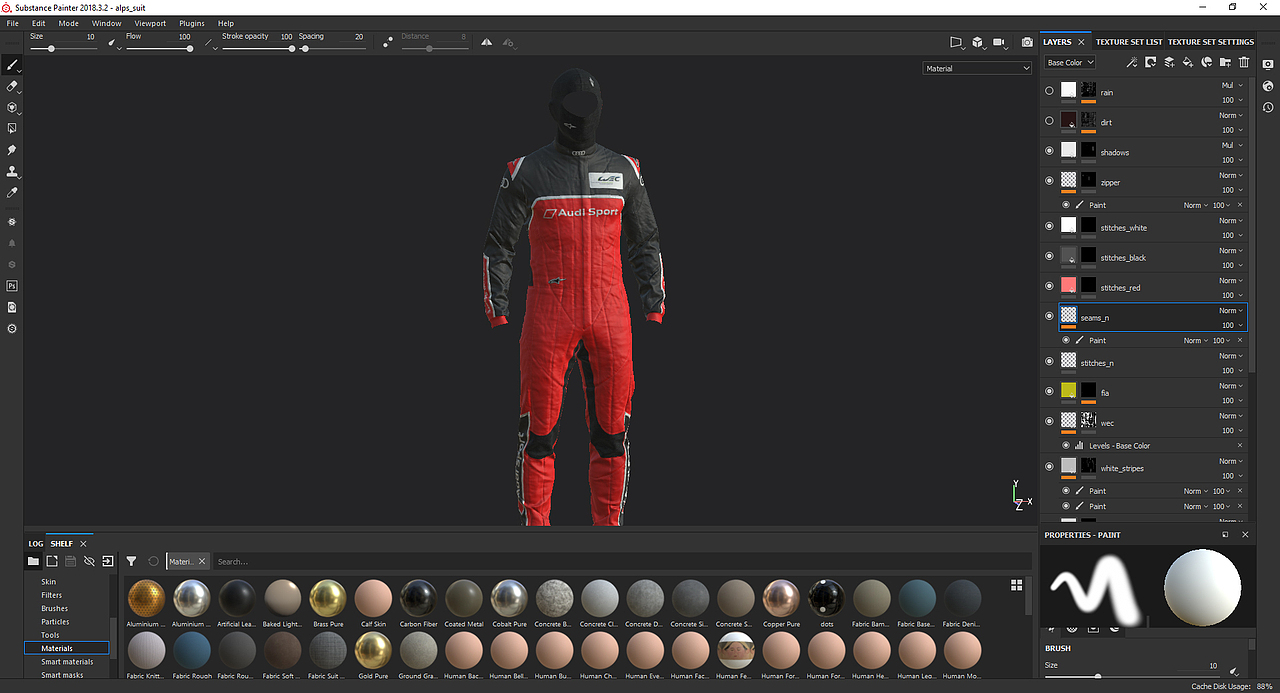Open seams_n layer opacity dropdown

[1232, 325]
